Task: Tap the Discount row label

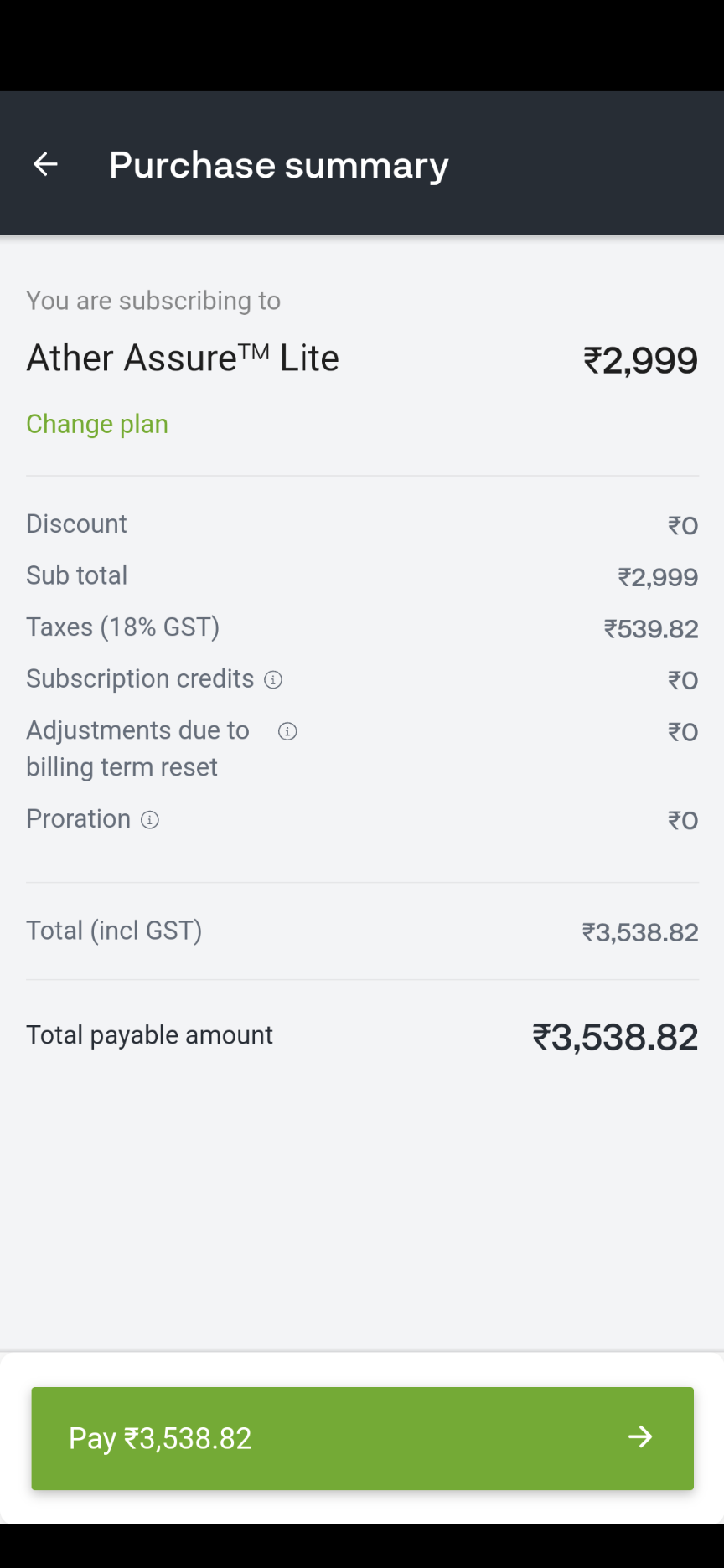Action: coord(76,524)
